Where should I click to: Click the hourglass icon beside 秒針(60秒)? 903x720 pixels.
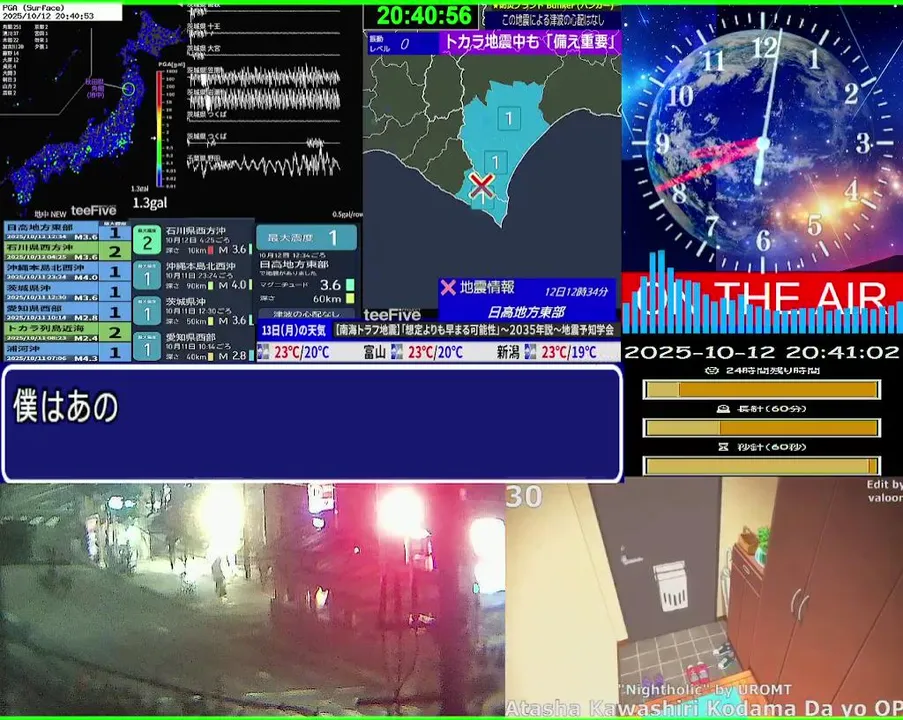pos(723,446)
